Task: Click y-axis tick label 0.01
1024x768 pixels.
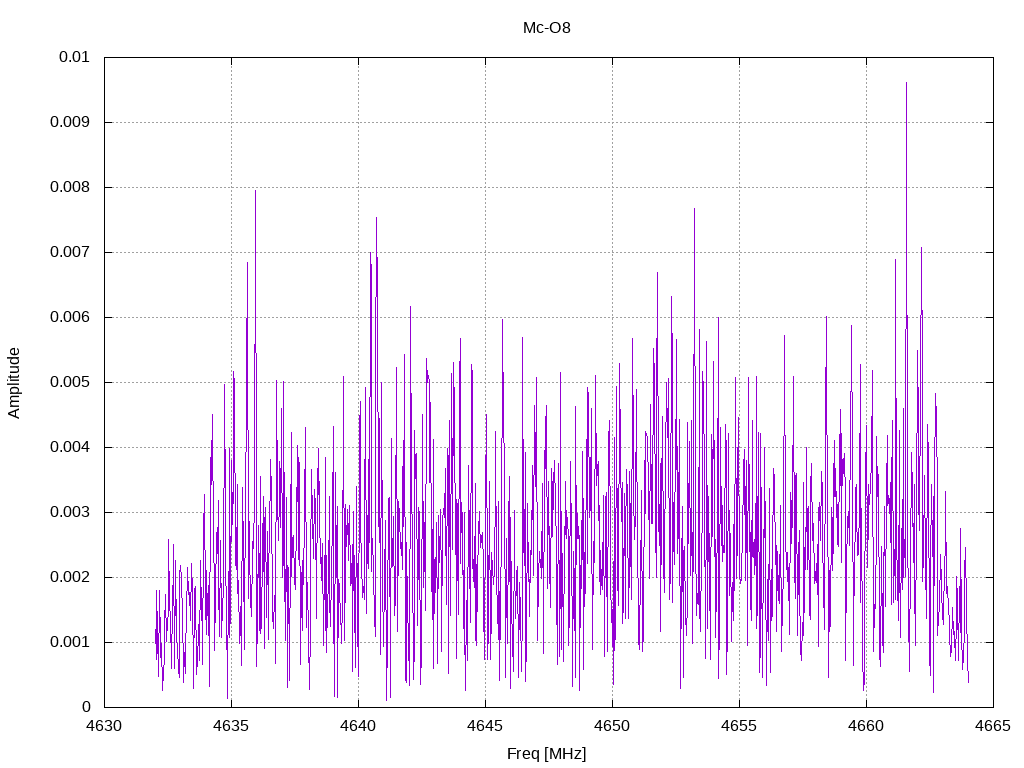Action: [74, 57]
